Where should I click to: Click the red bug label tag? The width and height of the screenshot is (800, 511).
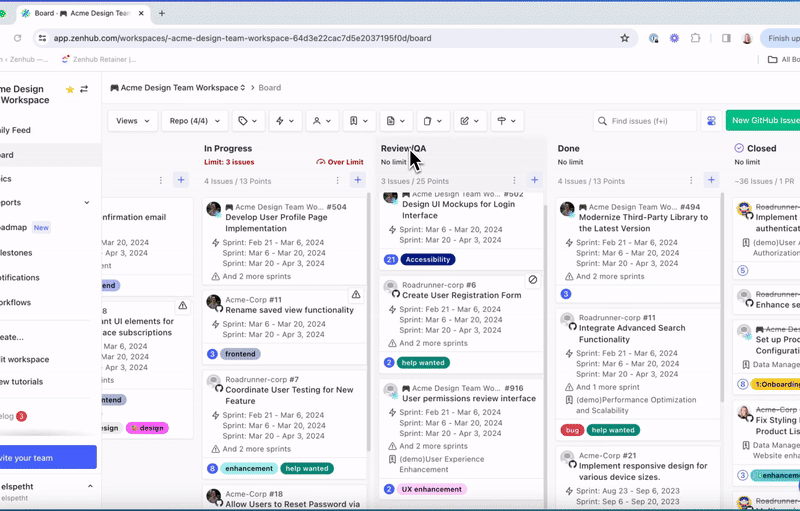(x=572, y=430)
